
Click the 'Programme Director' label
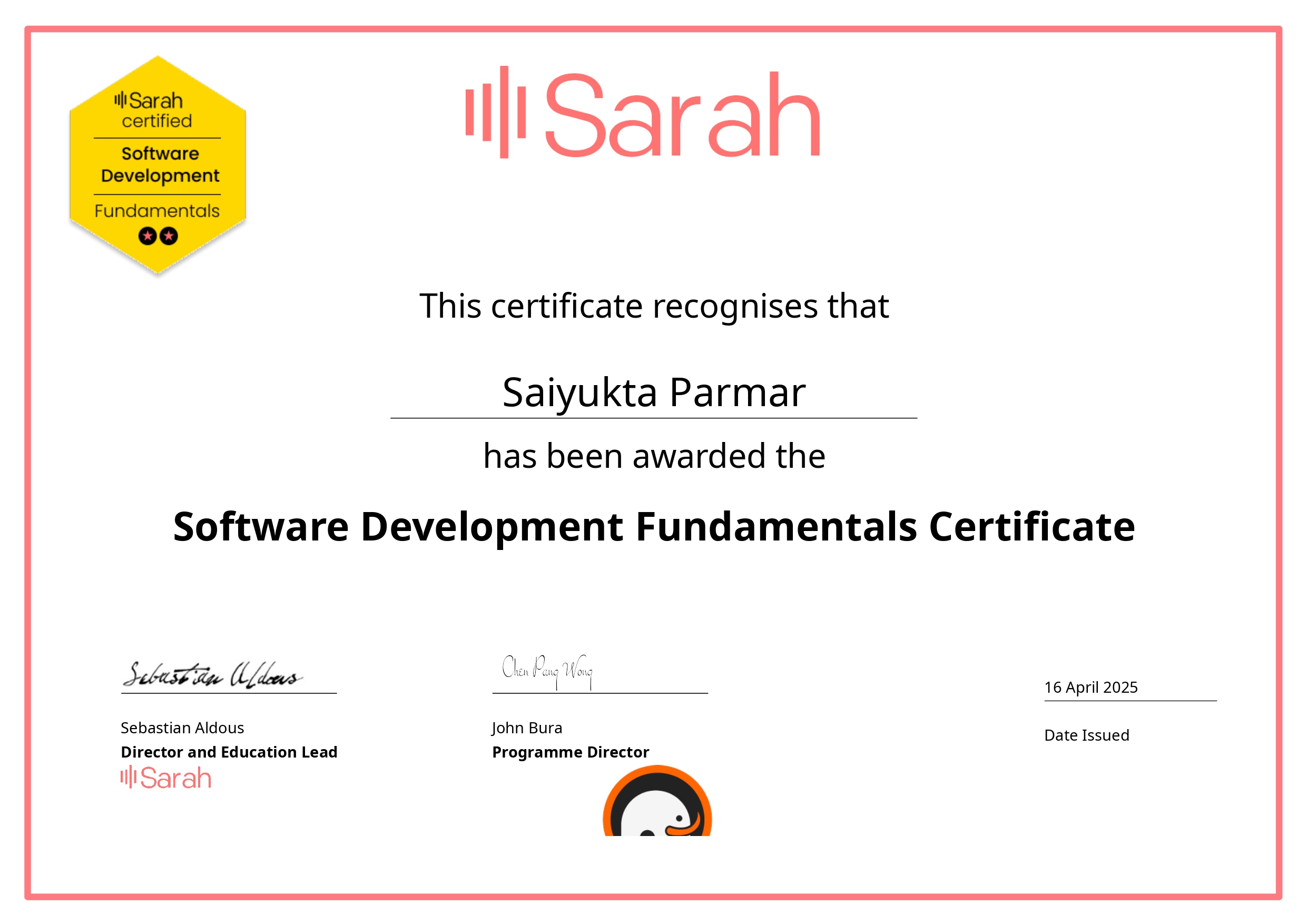coord(570,752)
